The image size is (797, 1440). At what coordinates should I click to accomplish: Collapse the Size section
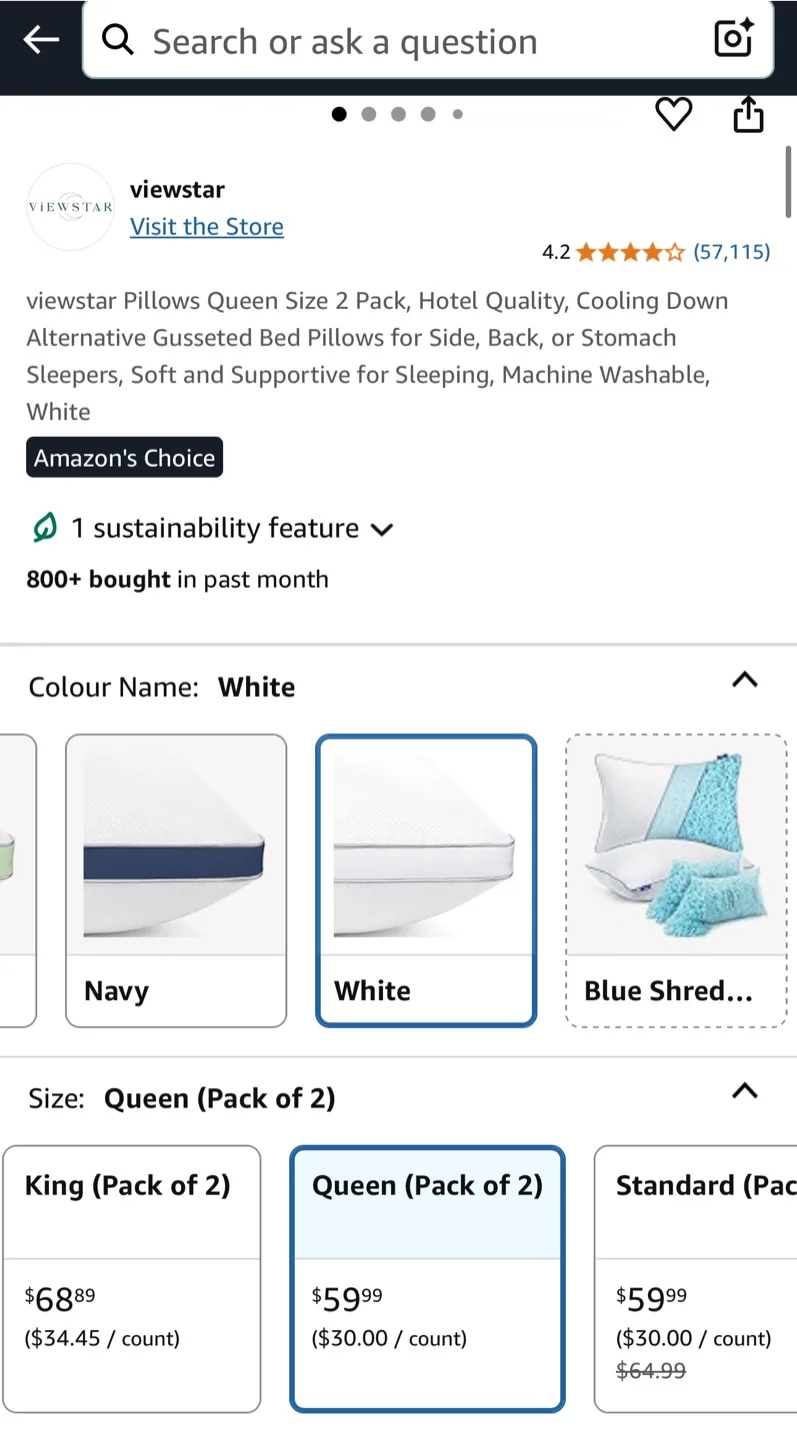click(x=744, y=1091)
